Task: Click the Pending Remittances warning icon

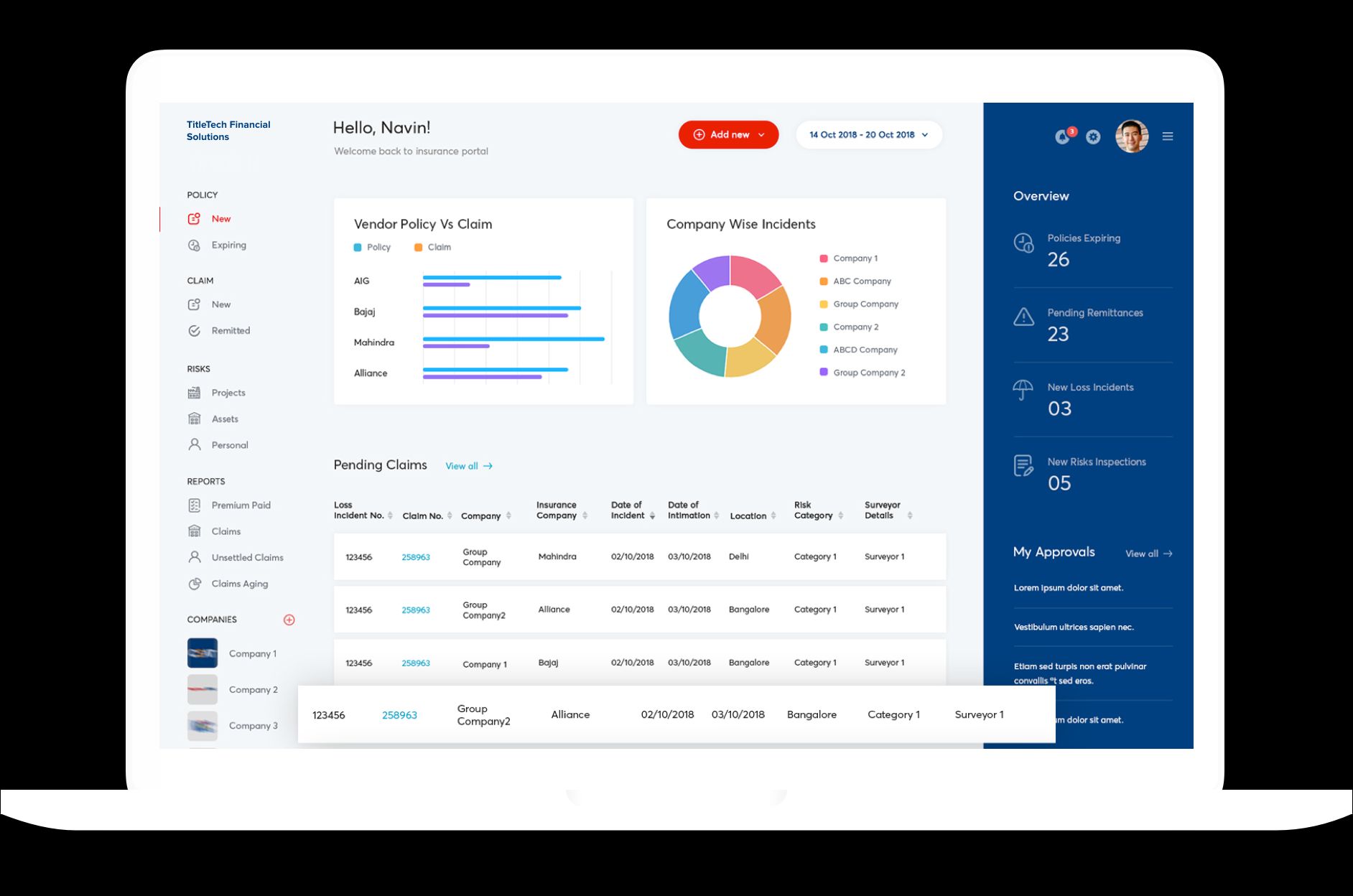Action: (x=1023, y=317)
